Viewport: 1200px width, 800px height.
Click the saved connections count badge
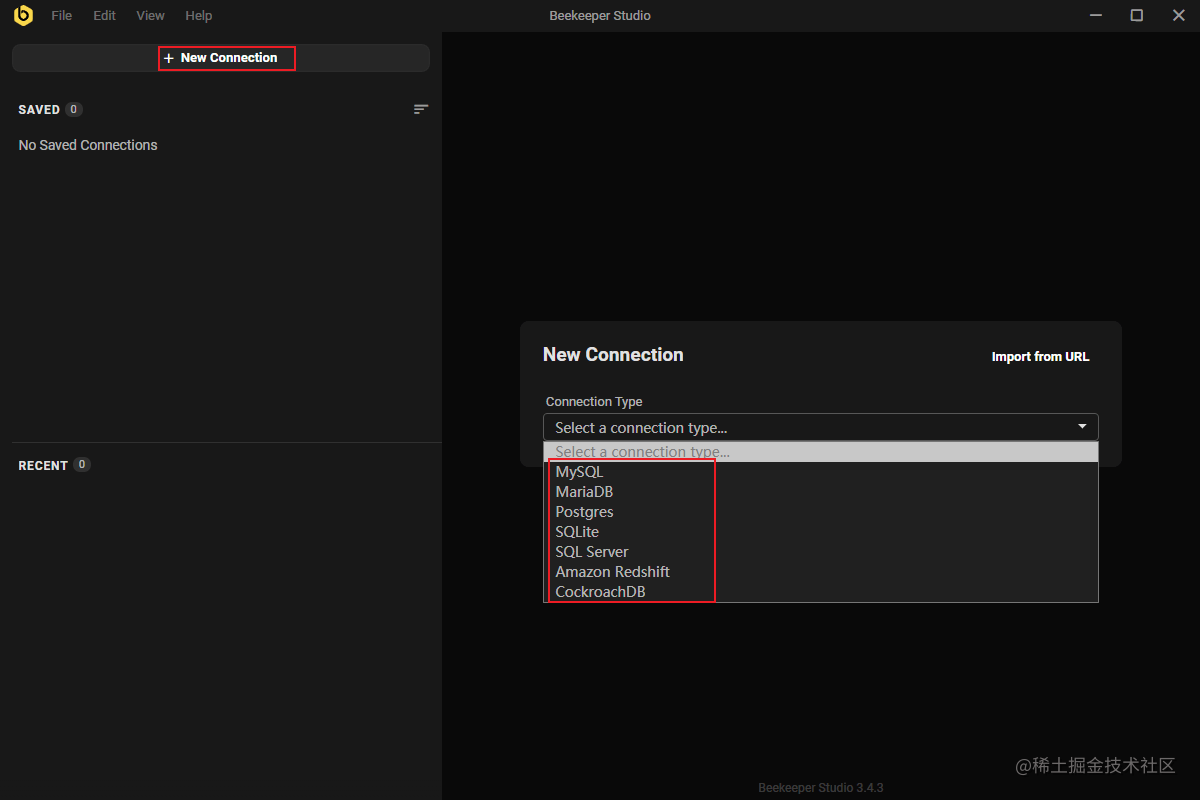[x=74, y=109]
